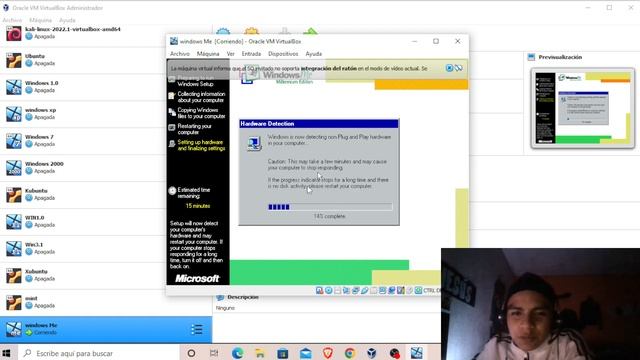Click the don't-show-again icon on the notification bar

pos(459,68)
